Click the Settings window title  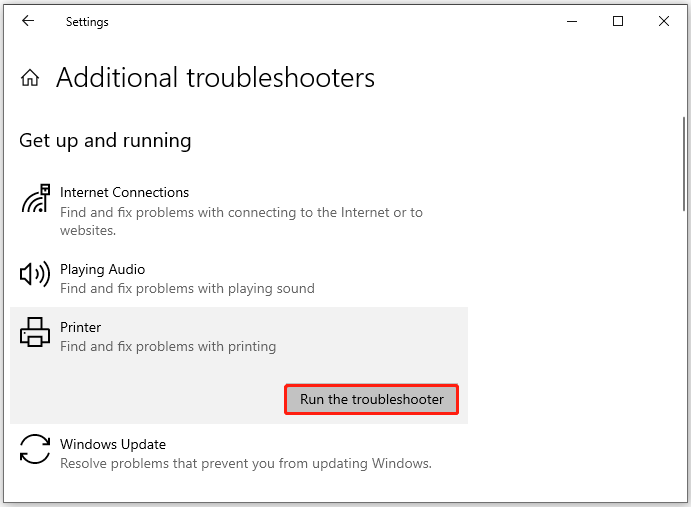[87, 22]
